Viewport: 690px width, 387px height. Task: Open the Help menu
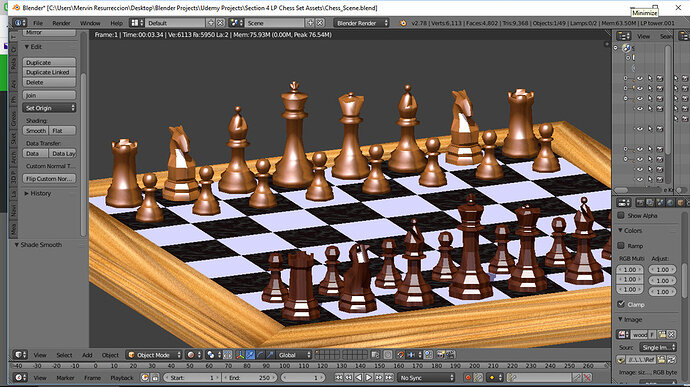click(x=116, y=23)
